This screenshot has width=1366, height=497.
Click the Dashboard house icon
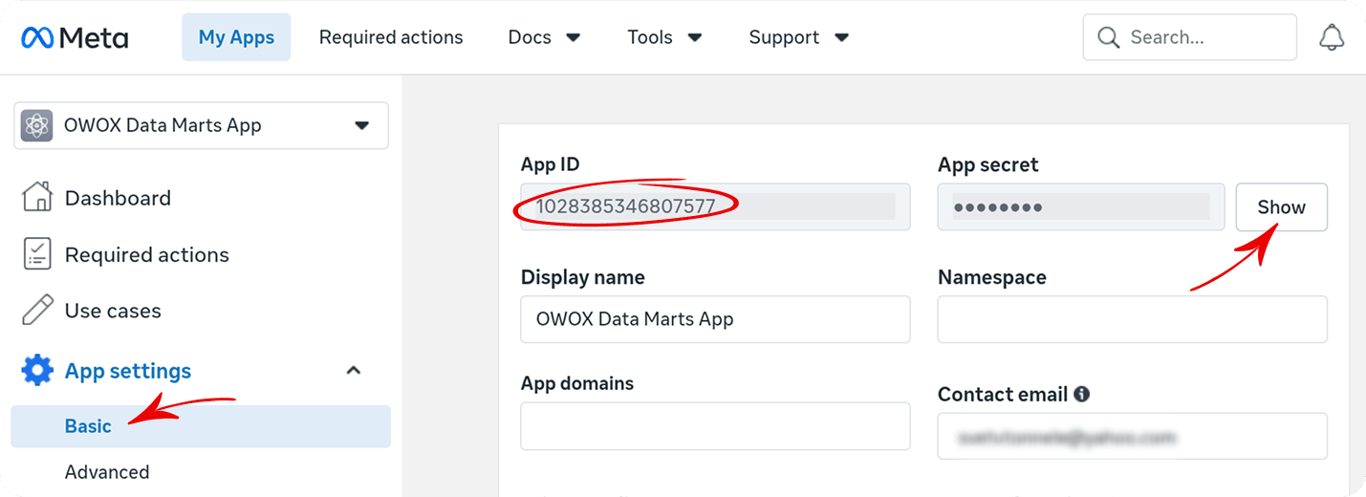pos(37,197)
